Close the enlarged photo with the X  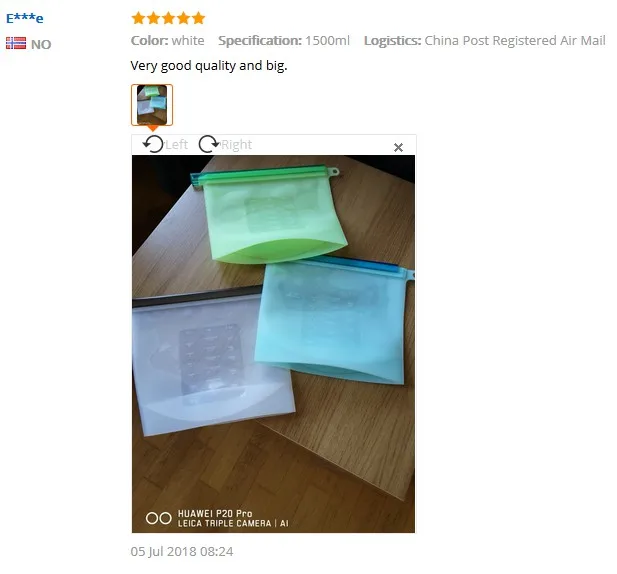[398, 147]
